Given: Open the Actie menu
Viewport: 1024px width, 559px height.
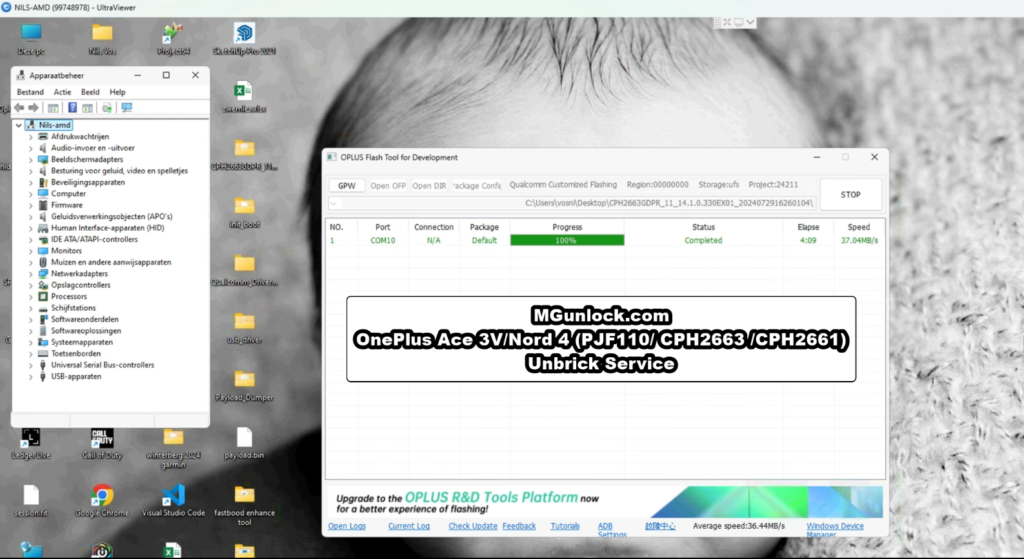Looking at the screenshot, I should tap(62, 92).
